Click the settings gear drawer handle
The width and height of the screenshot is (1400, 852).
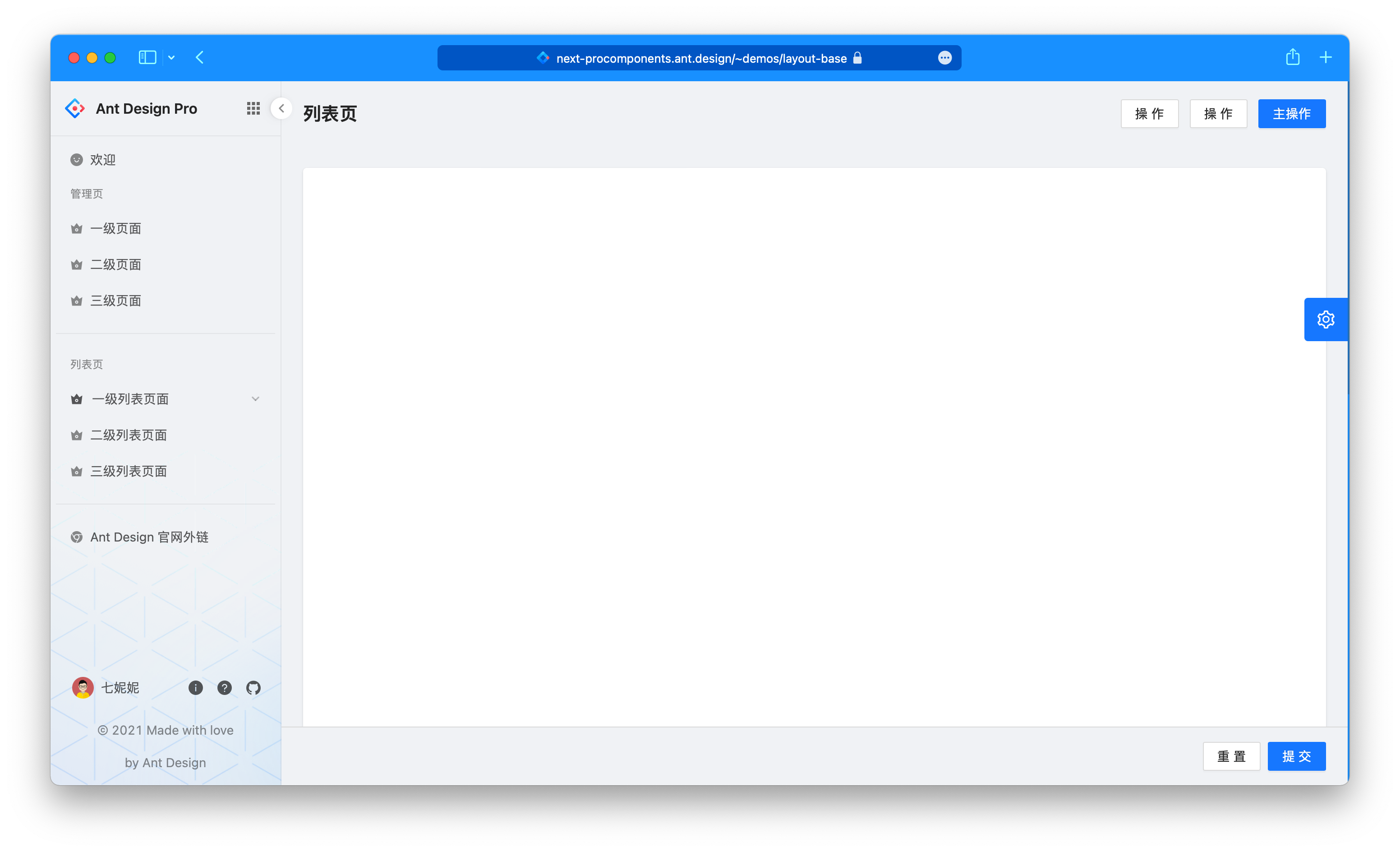click(x=1325, y=319)
